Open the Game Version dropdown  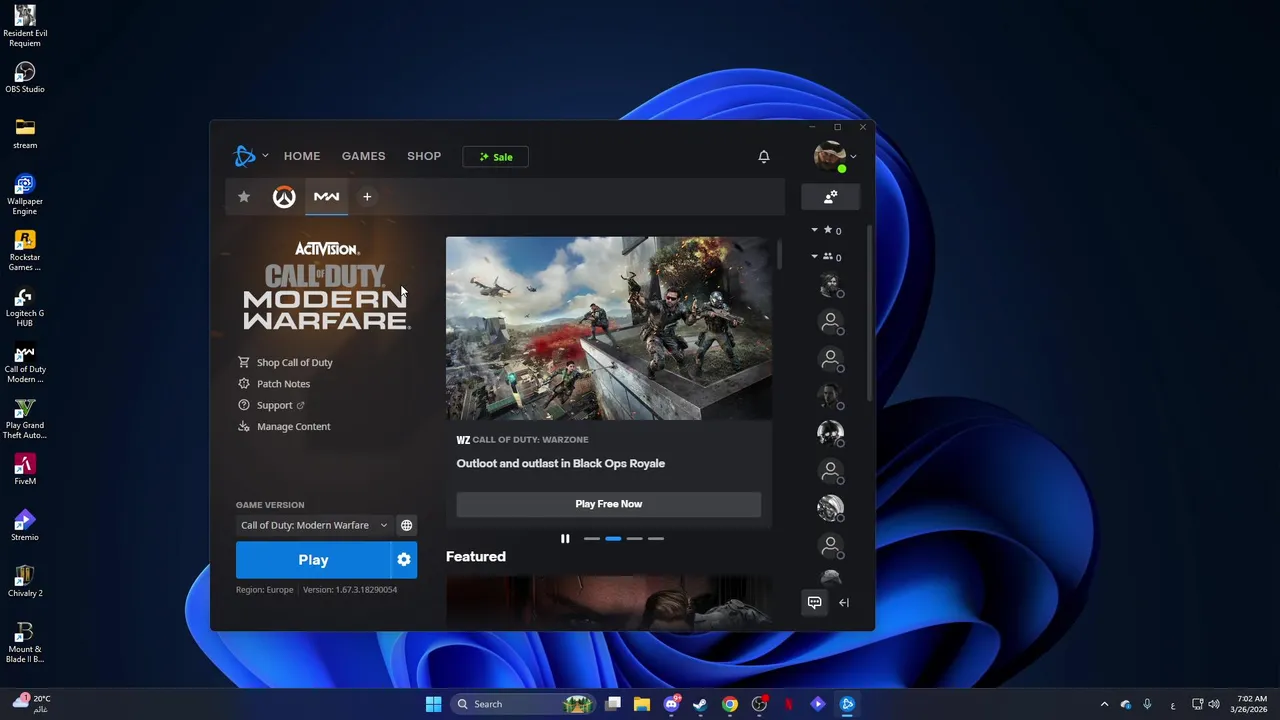tap(314, 525)
